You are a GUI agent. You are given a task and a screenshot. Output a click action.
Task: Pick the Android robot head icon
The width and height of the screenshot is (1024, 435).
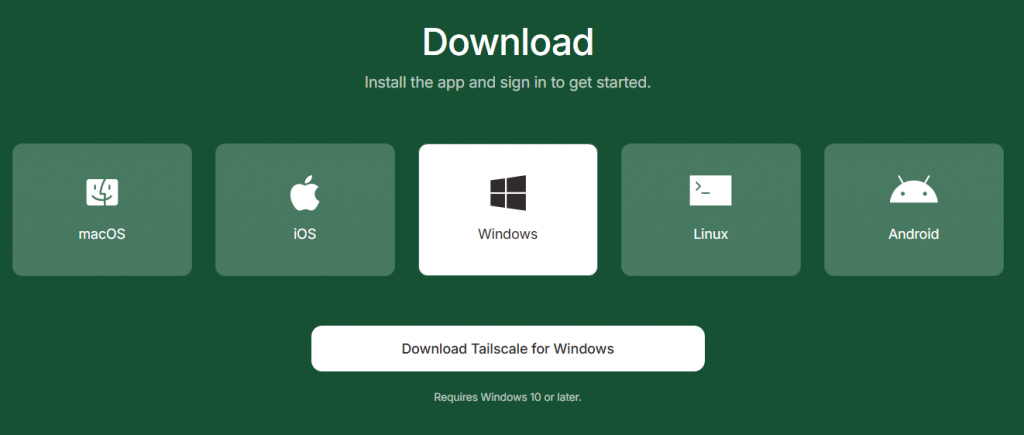[914, 189]
